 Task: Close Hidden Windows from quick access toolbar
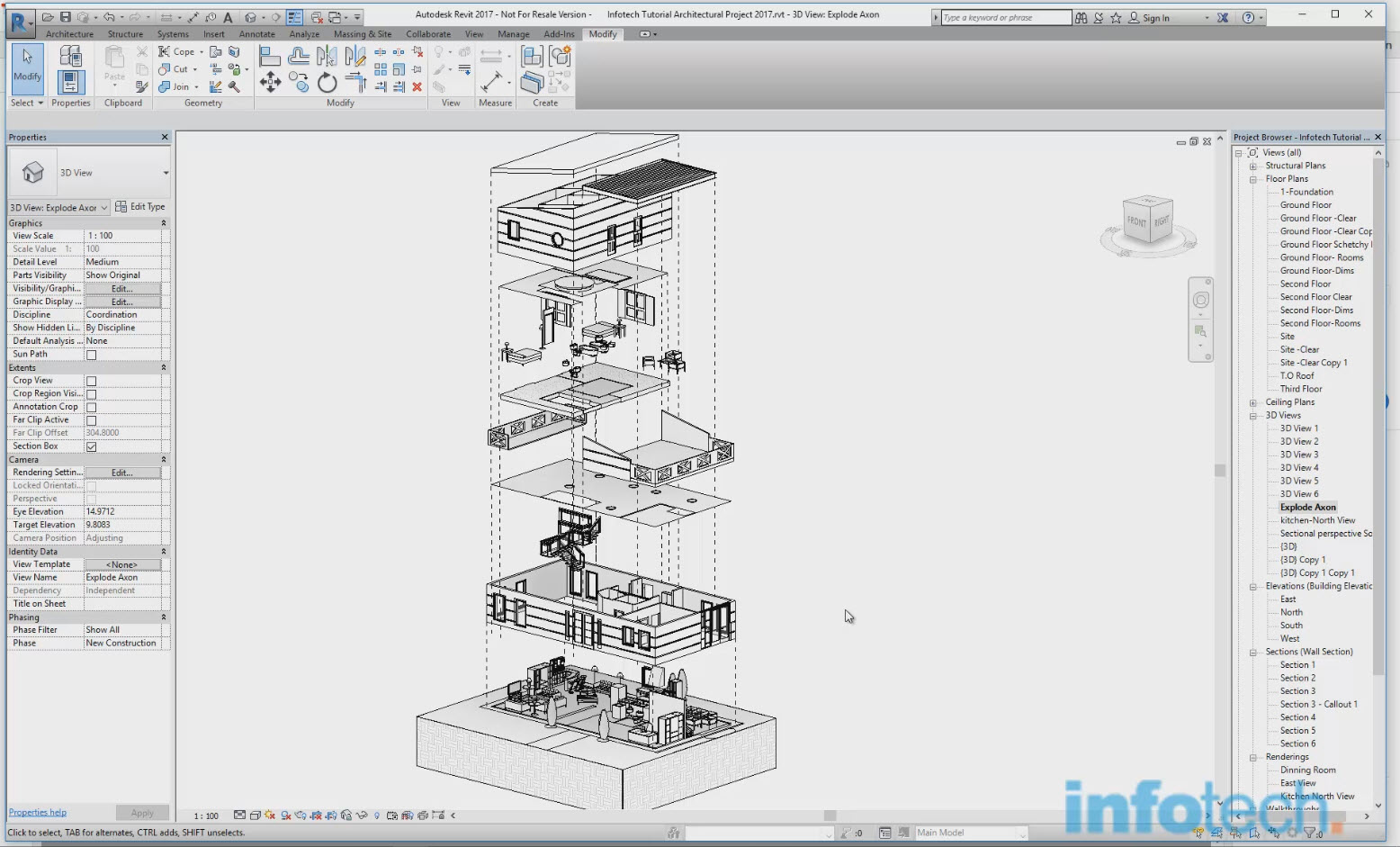[317, 17]
